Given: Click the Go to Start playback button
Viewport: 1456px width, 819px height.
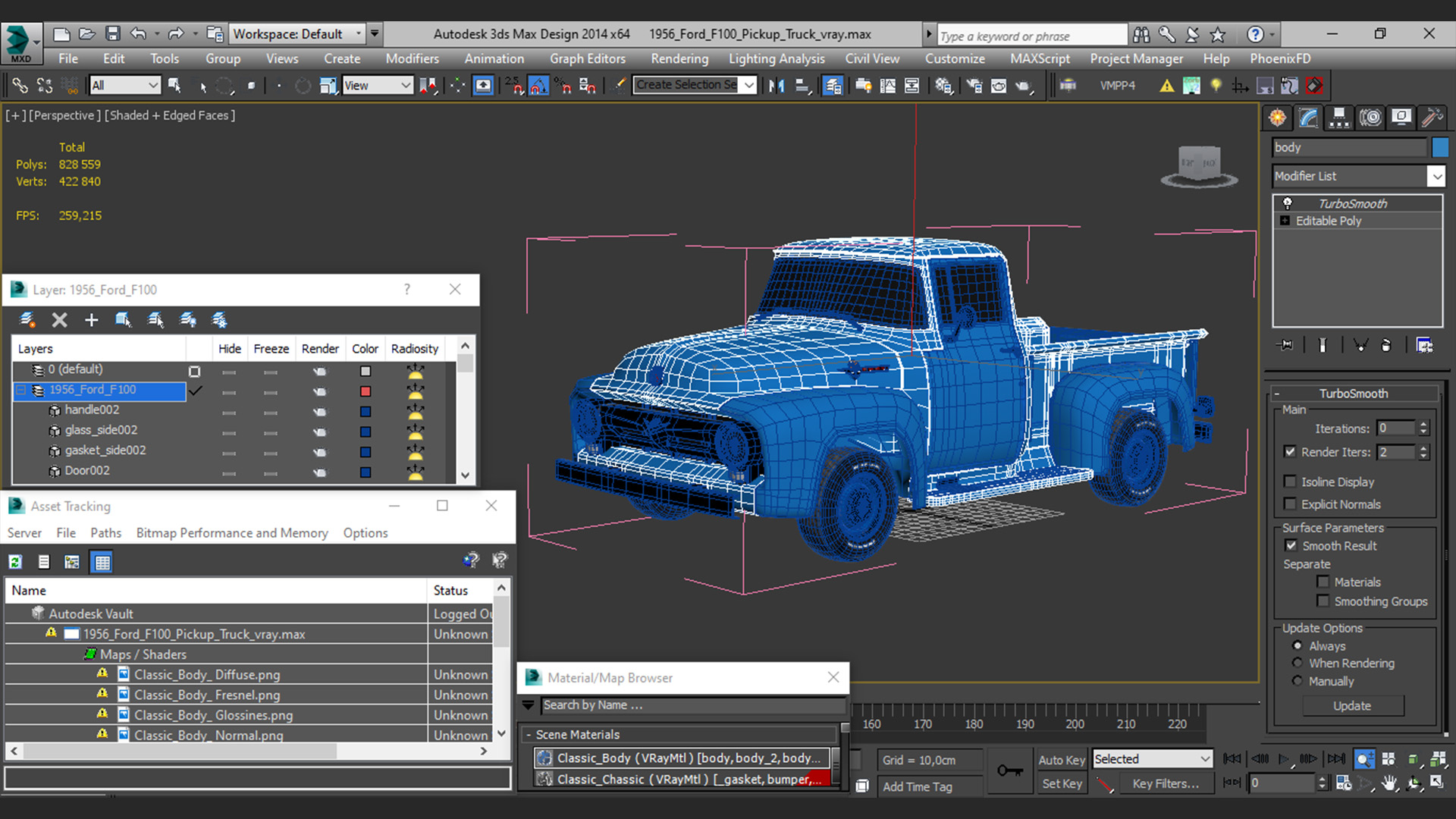Looking at the screenshot, I should (x=1233, y=759).
